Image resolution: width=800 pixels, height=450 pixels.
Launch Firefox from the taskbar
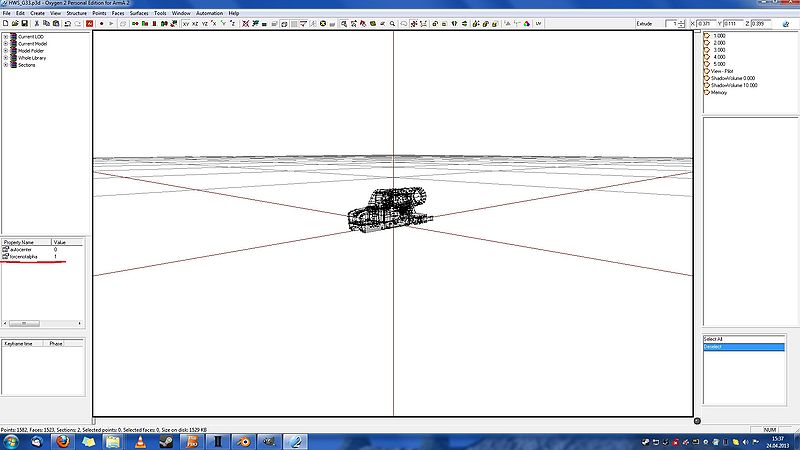pyautogui.click(x=62, y=441)
